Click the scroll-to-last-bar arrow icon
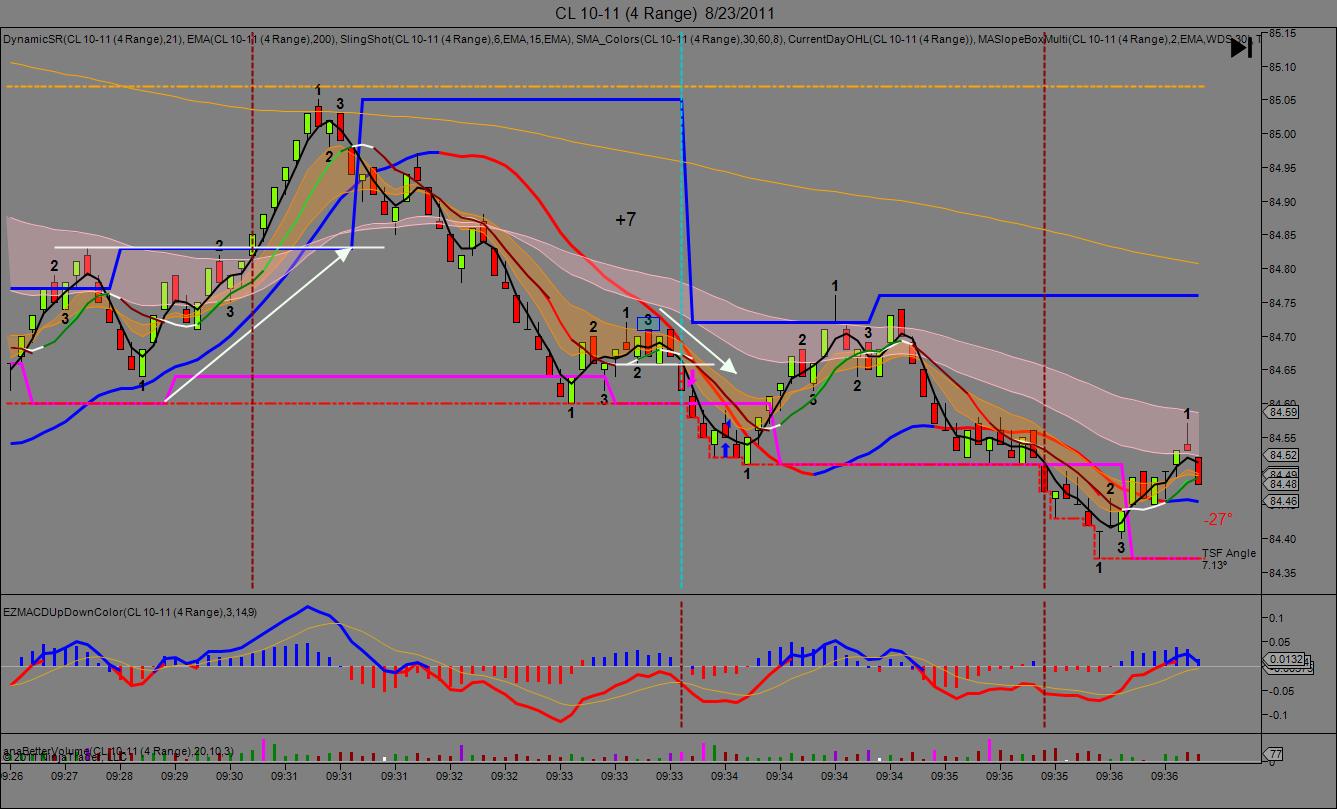Image resolution: width=1337 pixels, height=809 pixels. click(x=1240, y=48)
